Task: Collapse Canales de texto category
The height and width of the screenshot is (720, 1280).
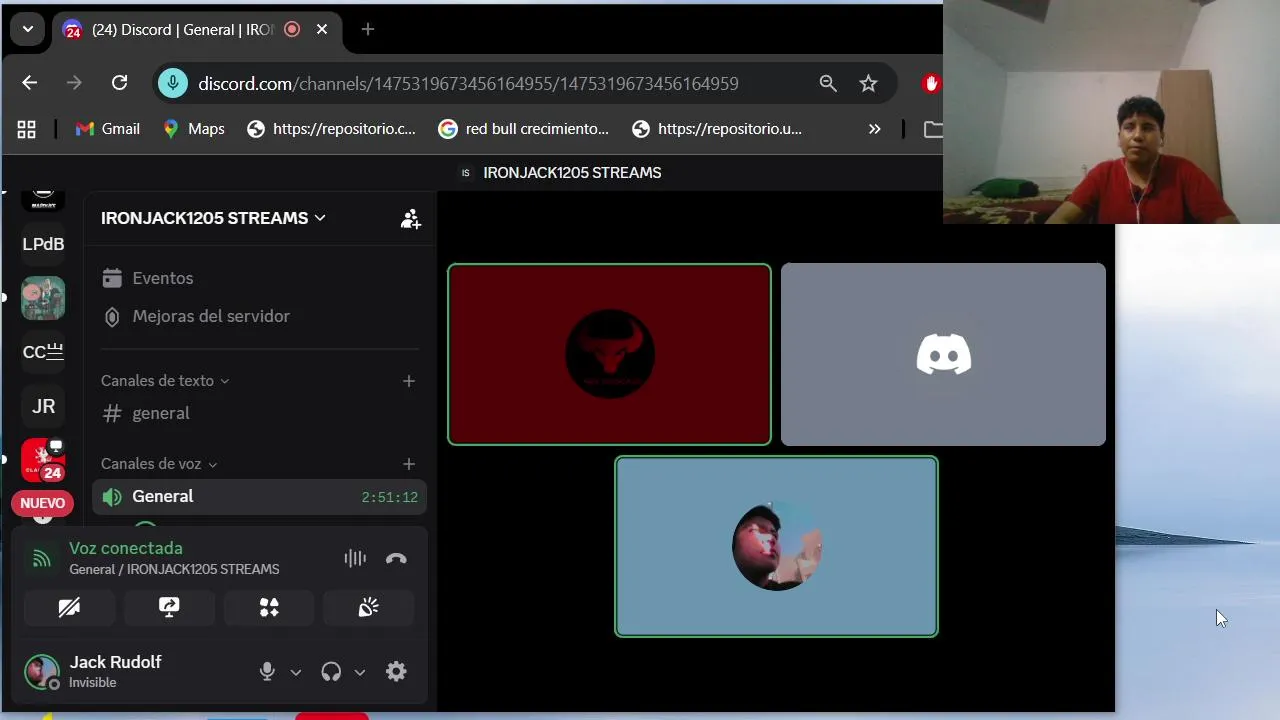Action: 165,381
